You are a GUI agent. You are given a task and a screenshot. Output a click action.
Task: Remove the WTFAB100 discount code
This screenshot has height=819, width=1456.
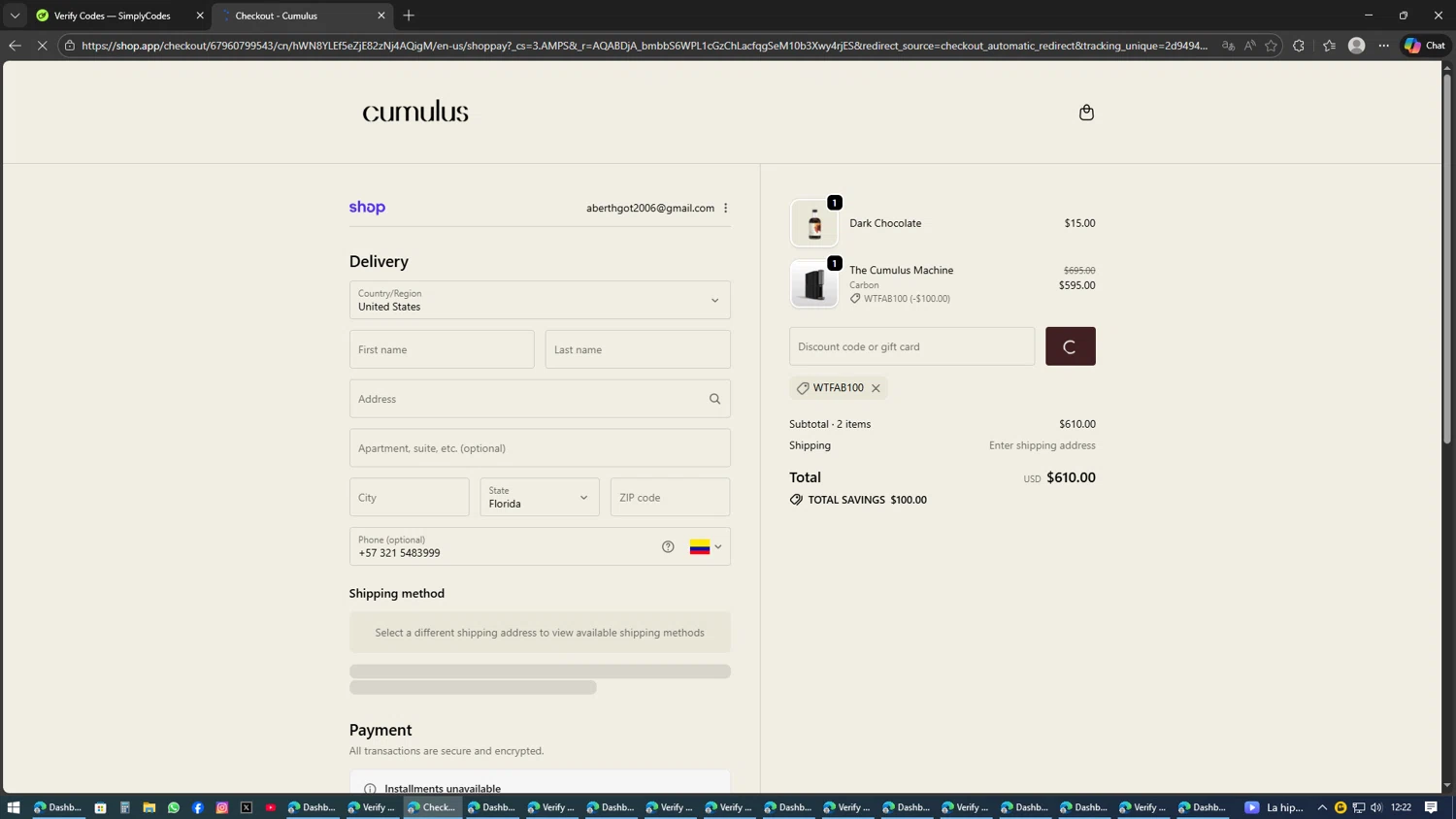876,388
